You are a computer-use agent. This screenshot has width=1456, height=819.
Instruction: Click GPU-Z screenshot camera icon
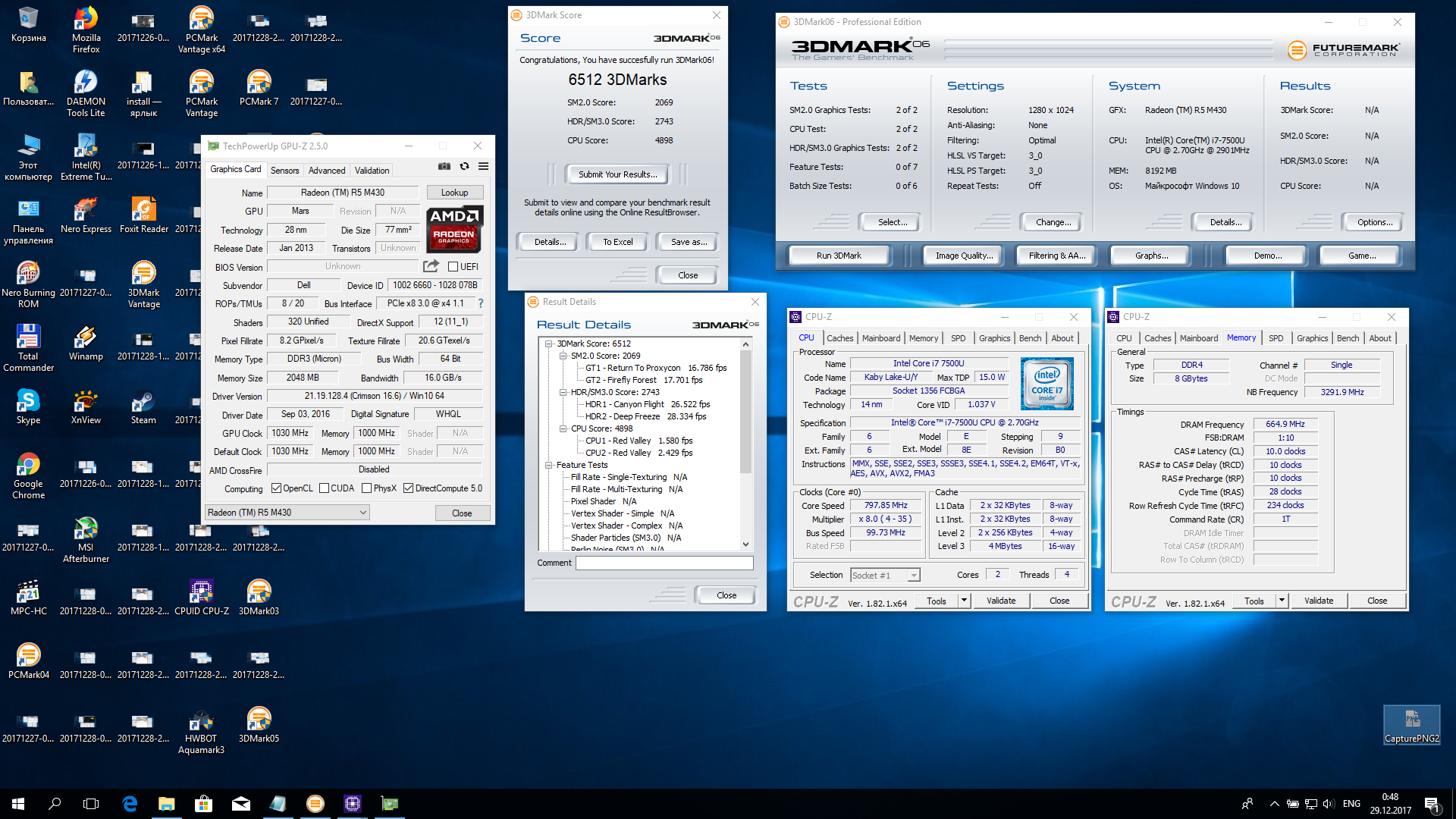pos(444,167)
